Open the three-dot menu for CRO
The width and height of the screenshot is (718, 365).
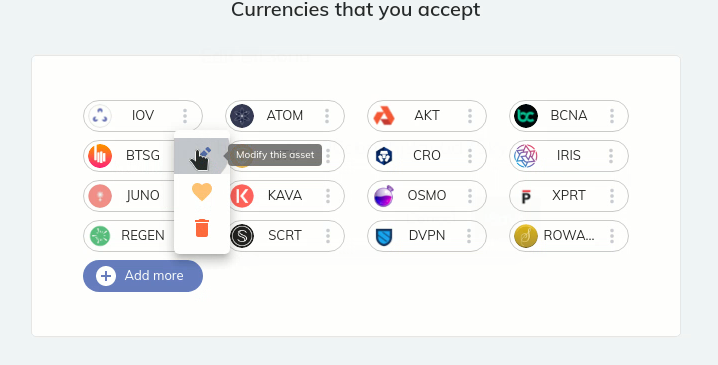click(470, 156)
